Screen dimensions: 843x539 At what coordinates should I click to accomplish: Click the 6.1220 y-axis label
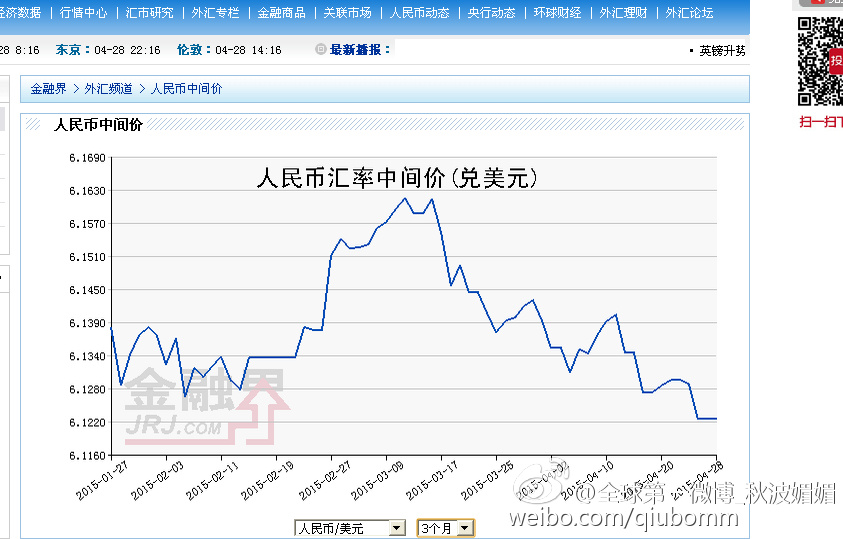(87, 422)
